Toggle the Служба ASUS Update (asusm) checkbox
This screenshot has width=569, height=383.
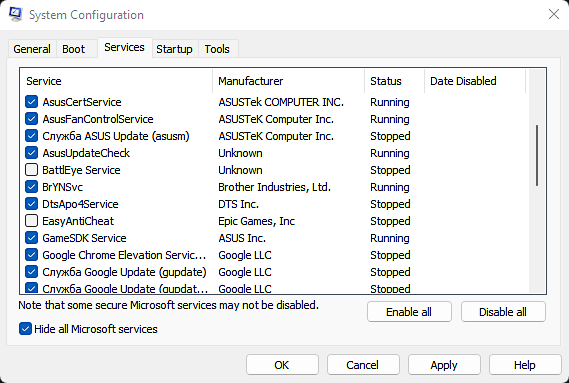click(32, 136)
